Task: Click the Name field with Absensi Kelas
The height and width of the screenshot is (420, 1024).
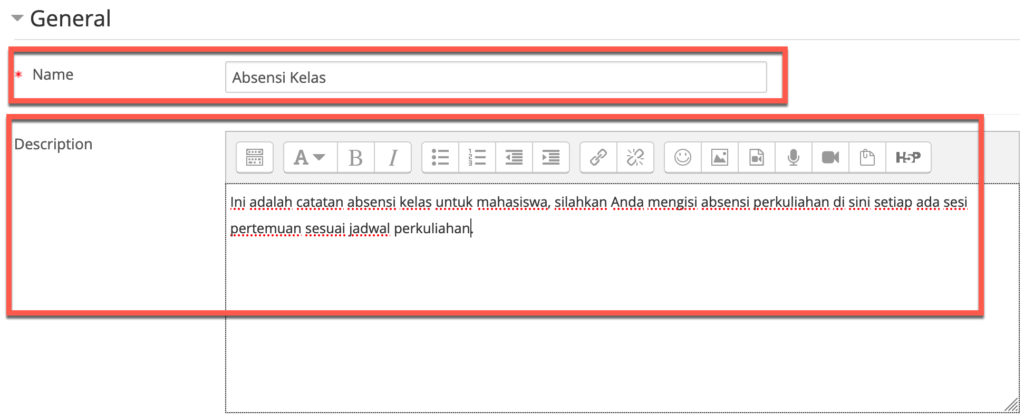Action: [x=496, y=77]
